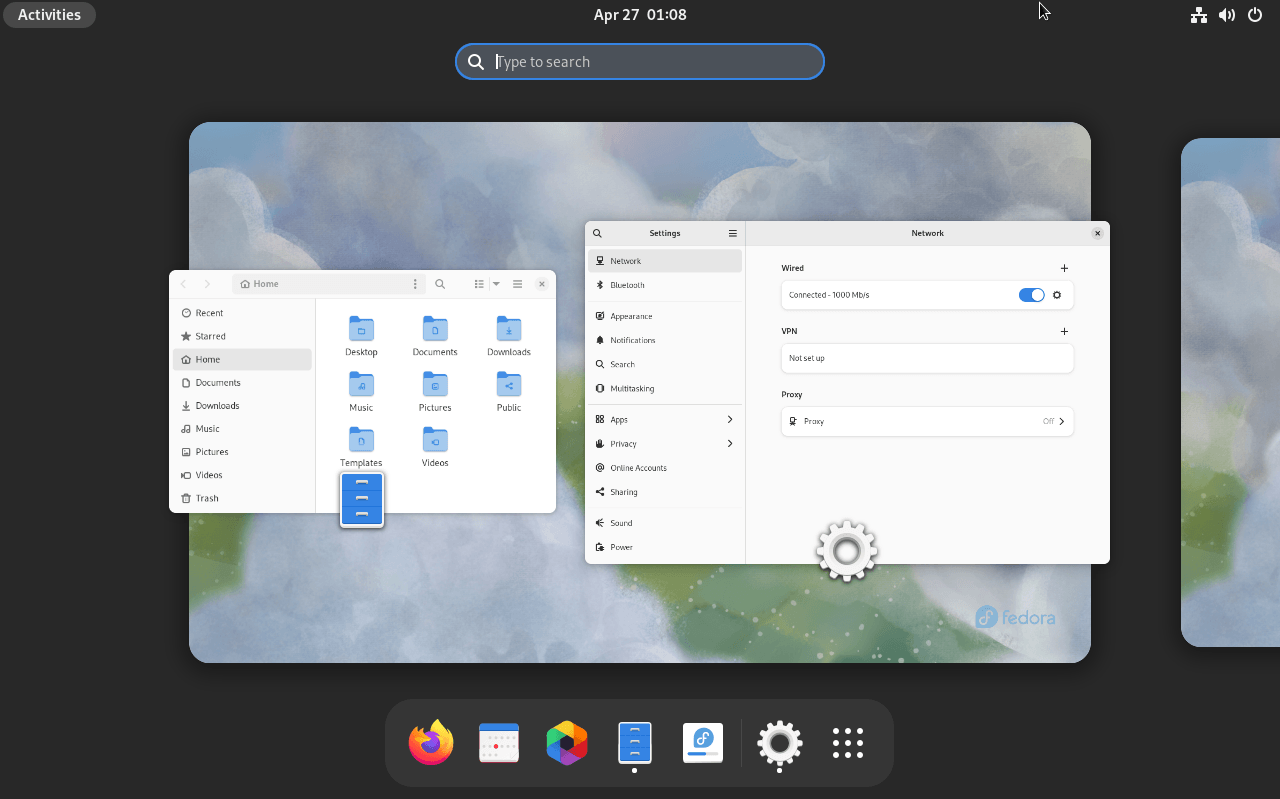This screenshot has height=799, width=1280.
Task: Click the network icon in the top bar
Action: pos(1198,14)
